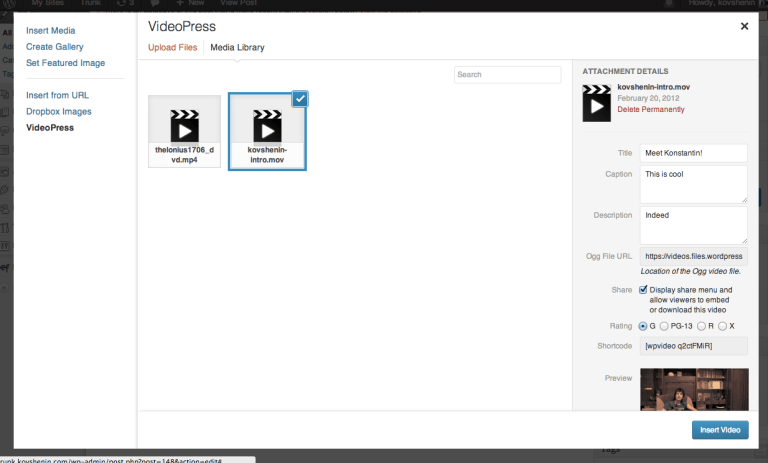This screenshot has height=463, width=768.
Task: Edit the Caption text area
Action: pos(694,184)
